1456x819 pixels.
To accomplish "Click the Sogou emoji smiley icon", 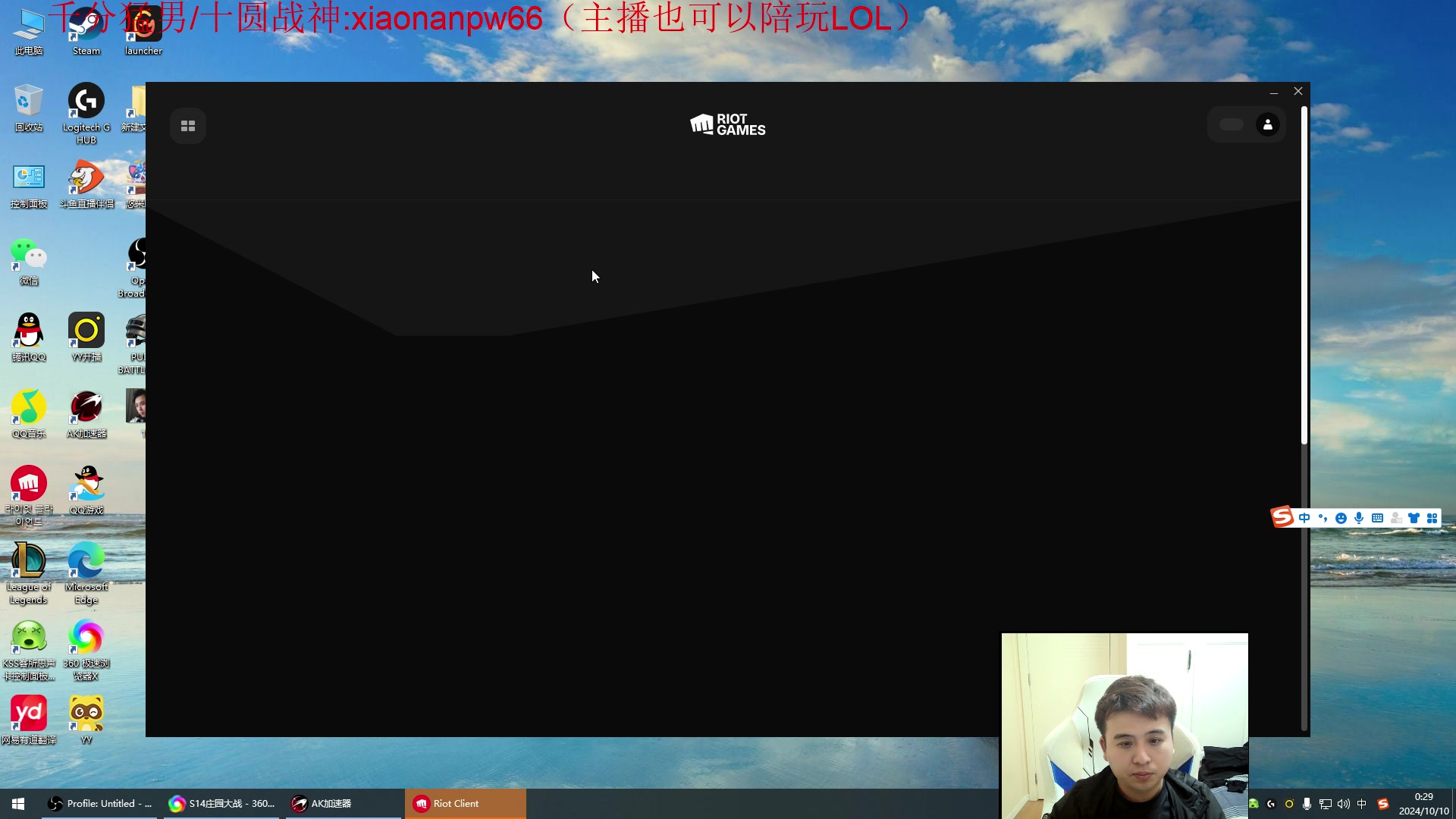I will 1341,518.
